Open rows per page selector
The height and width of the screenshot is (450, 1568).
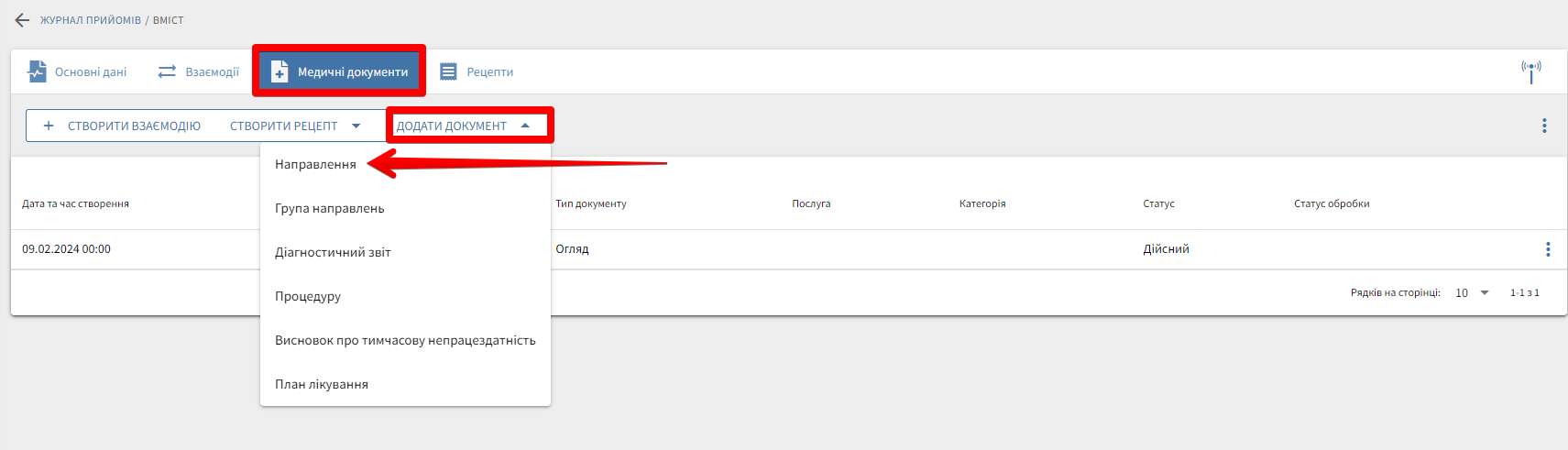click(1472, 292)
